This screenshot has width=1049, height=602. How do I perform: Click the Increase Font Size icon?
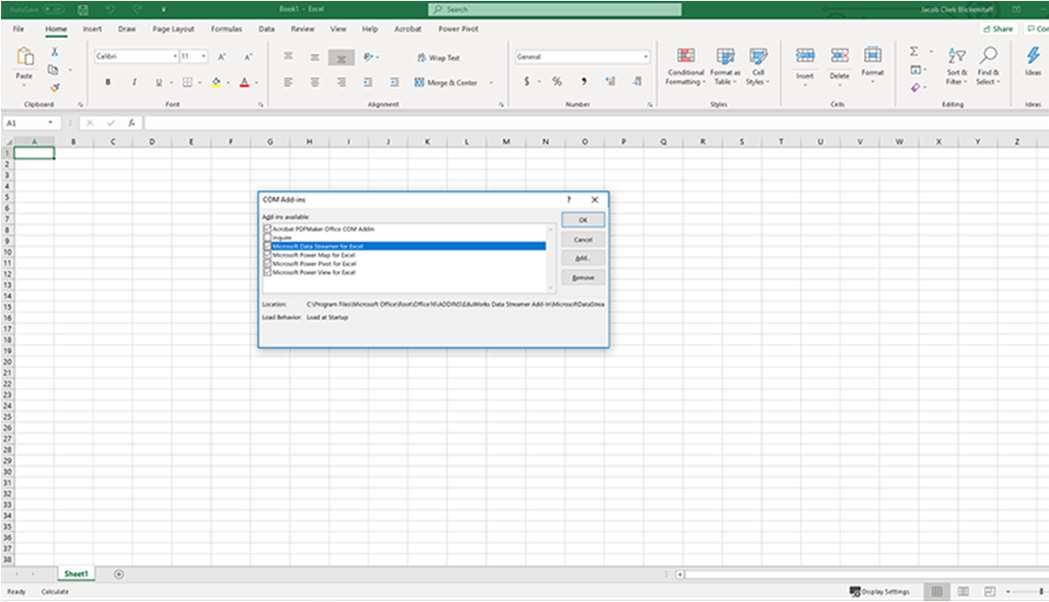pyautogui.click(x=221, y=57)
